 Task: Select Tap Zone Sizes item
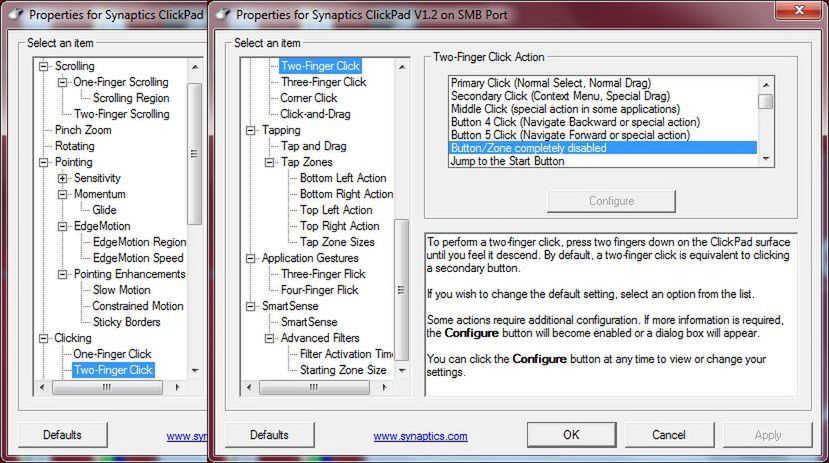point(337,242)
